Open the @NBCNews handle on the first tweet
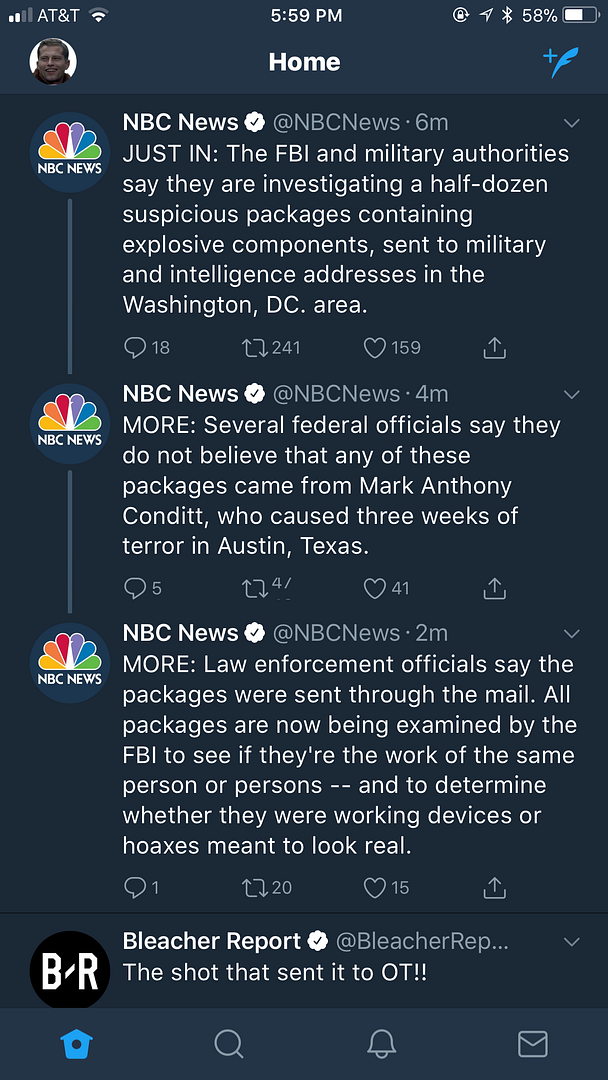Viewport: 608px width, 1080px height. (x=336, y=123)
